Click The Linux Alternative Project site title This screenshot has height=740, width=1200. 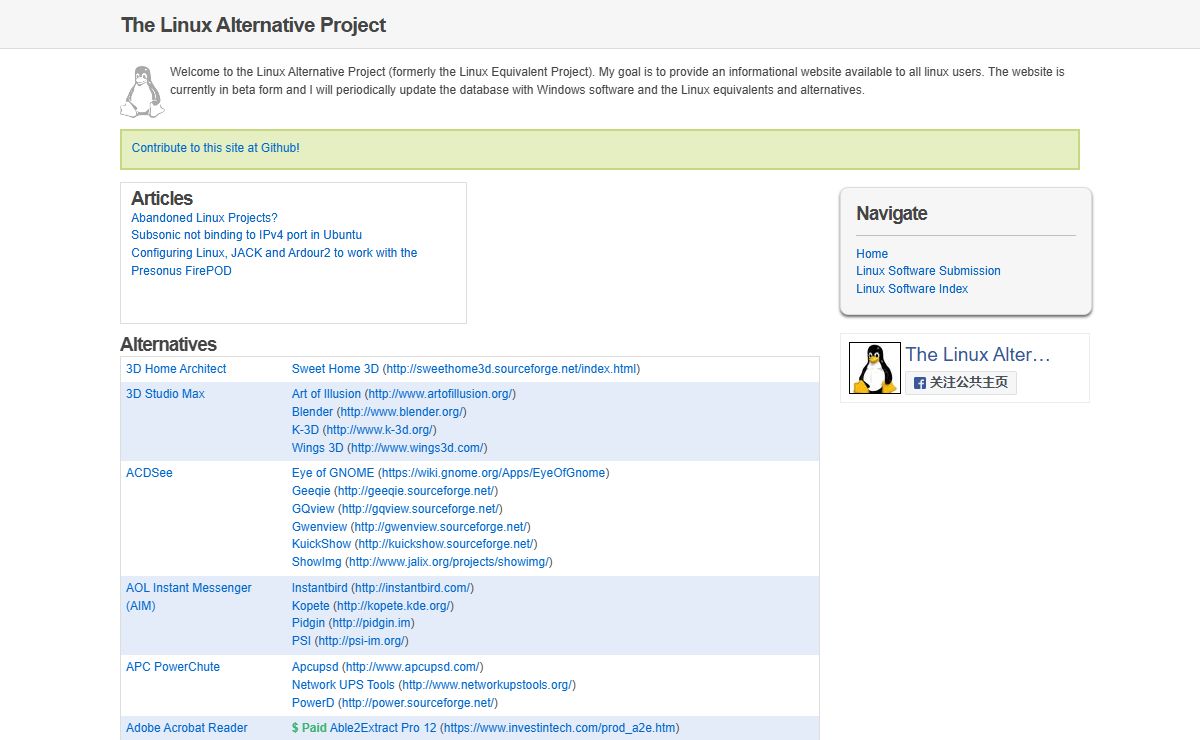point(253,25)
